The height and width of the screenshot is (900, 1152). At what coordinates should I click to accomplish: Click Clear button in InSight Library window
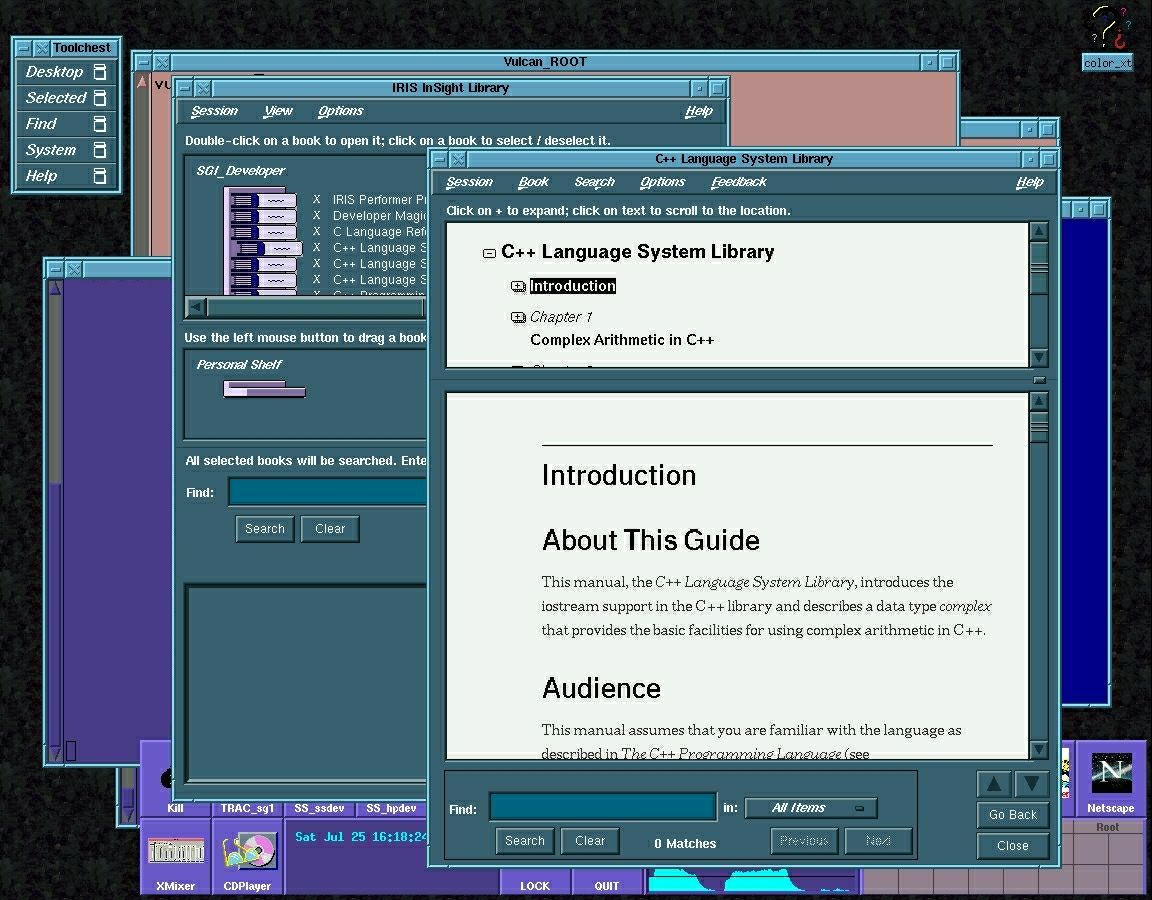coord(330,529)
